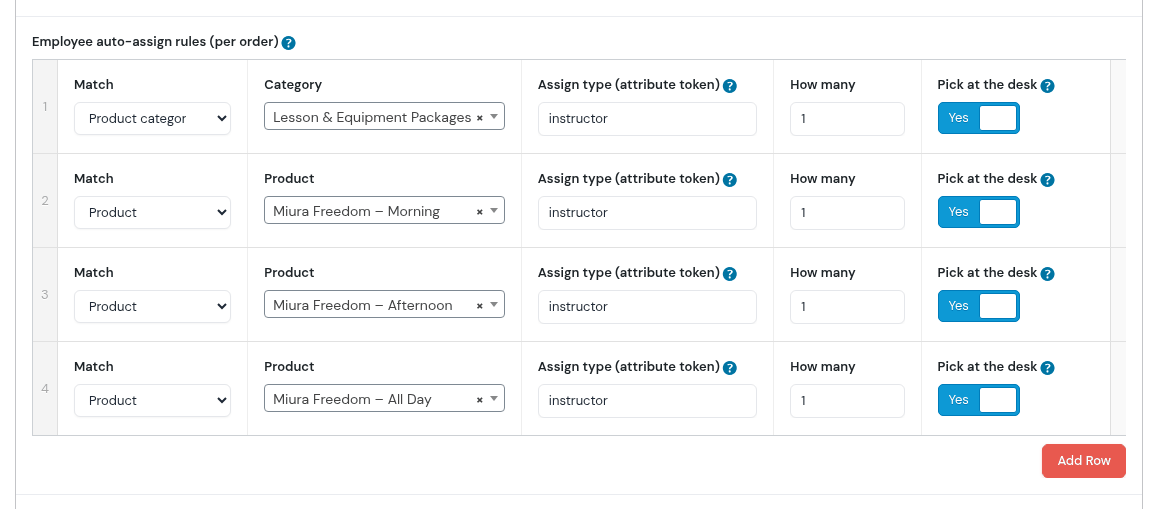Toggle Pick at the desk for Lesson & Equipment Packages

(979, 118)
